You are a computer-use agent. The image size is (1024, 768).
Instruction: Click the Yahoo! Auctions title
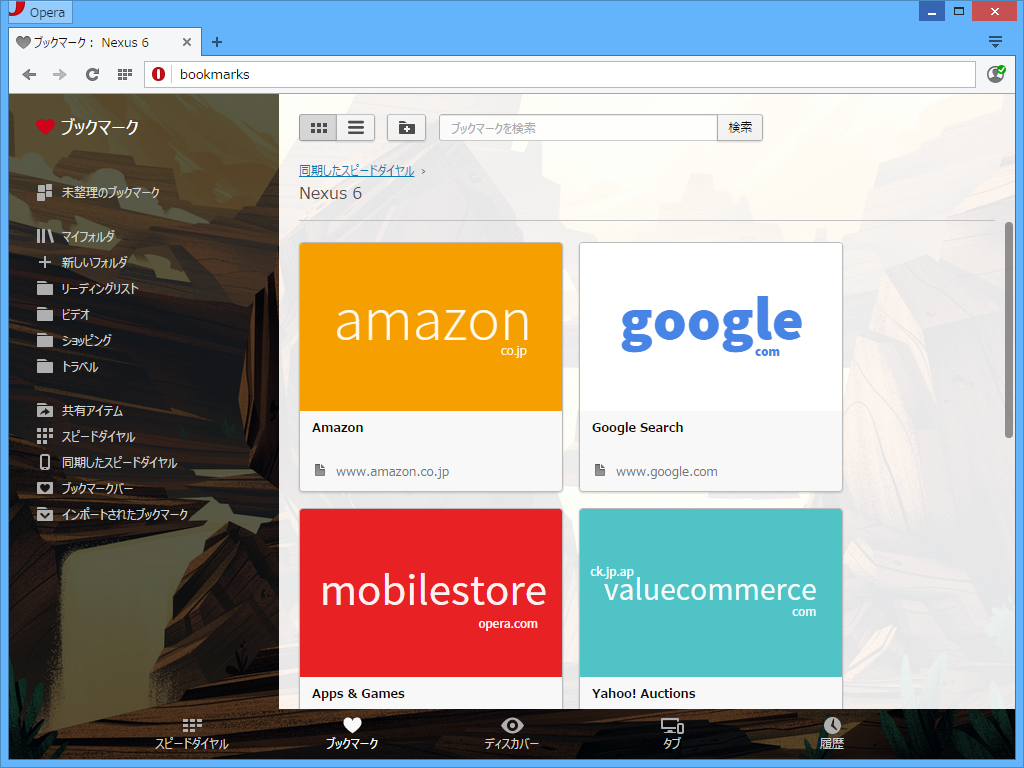tap(643, 694)
